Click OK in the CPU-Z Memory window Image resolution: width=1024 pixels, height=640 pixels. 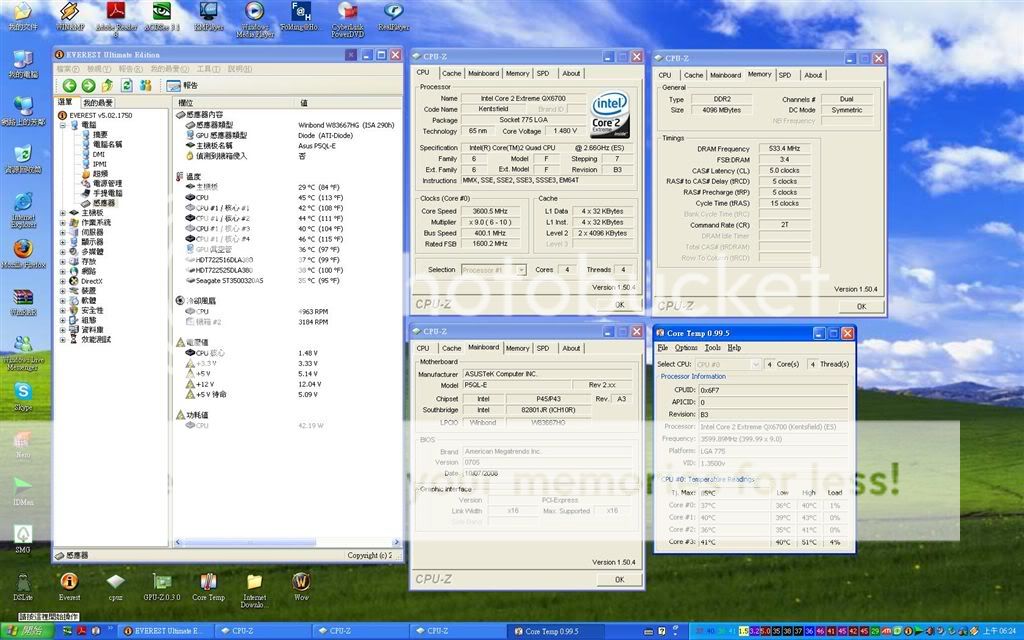point(861,306)
